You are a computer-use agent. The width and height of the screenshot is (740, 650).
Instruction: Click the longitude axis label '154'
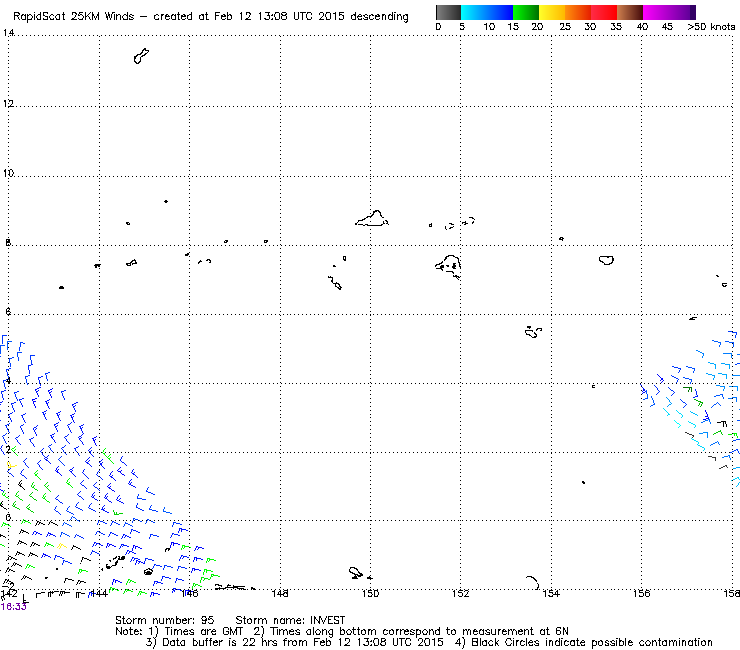(x=551, y=593)
